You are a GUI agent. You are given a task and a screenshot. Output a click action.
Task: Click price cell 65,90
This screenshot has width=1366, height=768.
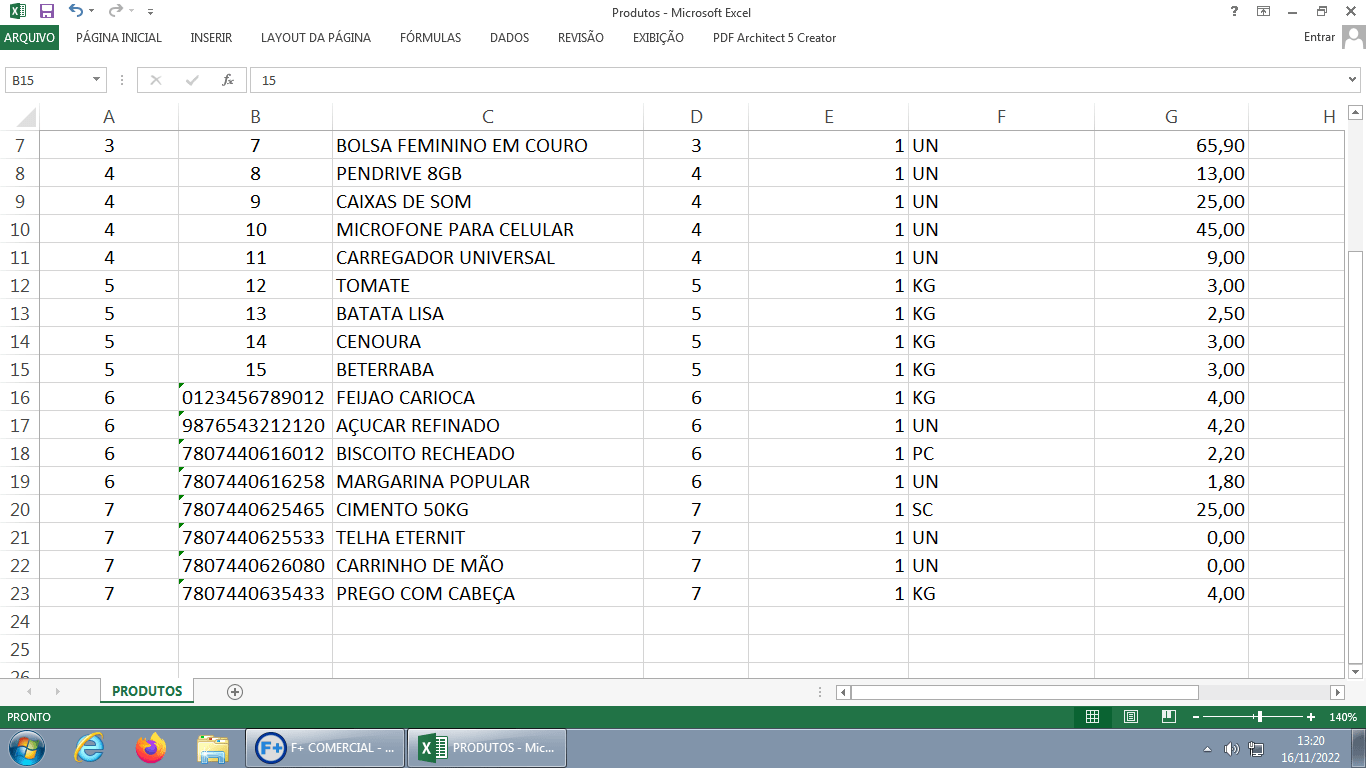[1171, 145]
